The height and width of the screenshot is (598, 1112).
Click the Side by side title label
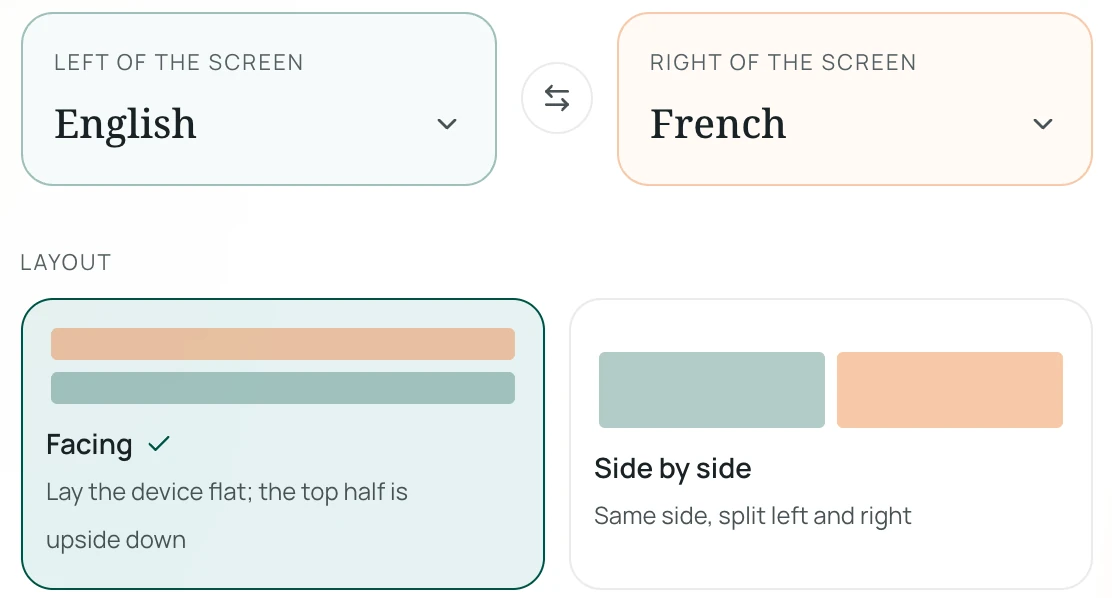[672, 469]
